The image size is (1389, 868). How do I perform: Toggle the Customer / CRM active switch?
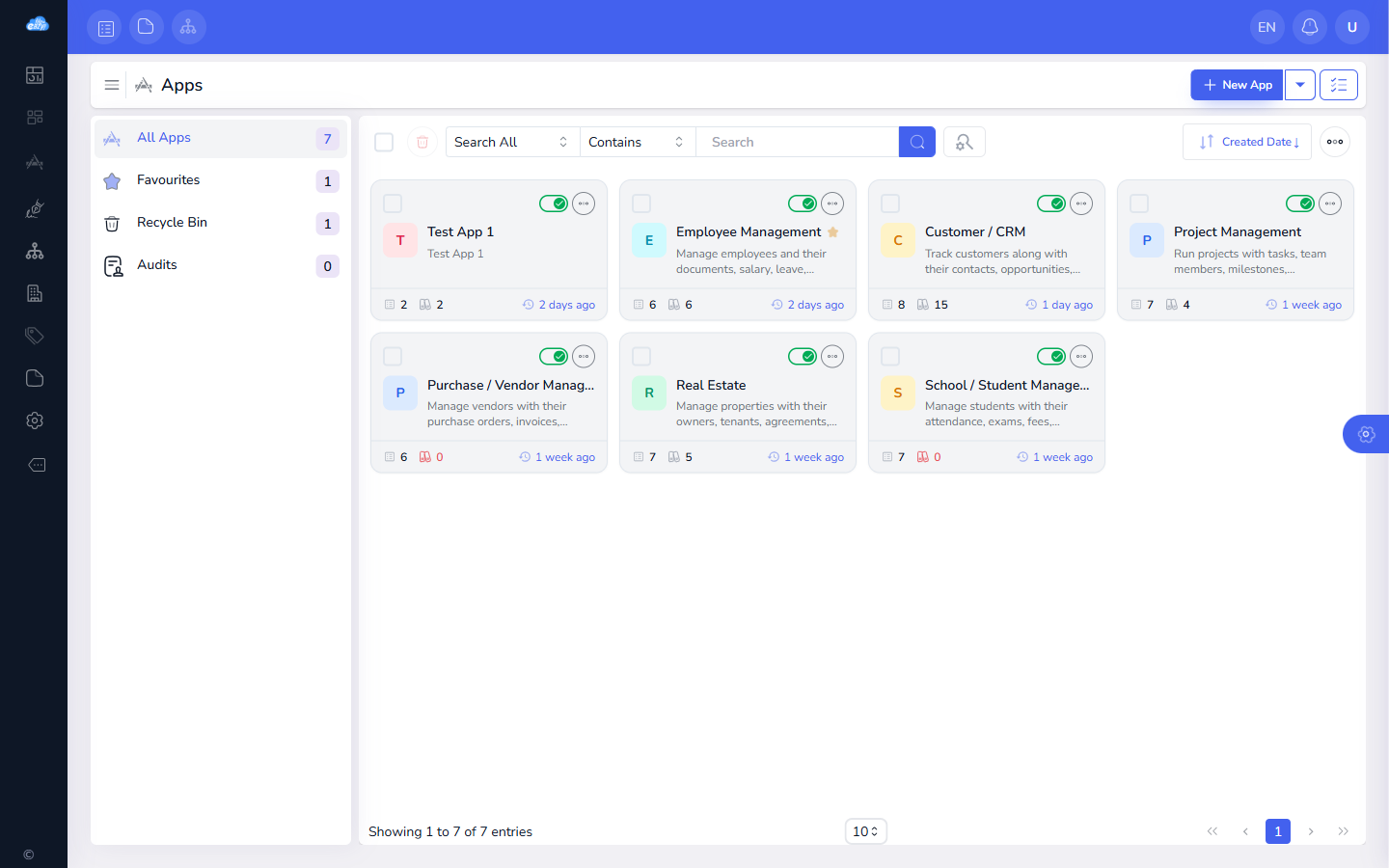[x=1051, y=203]
